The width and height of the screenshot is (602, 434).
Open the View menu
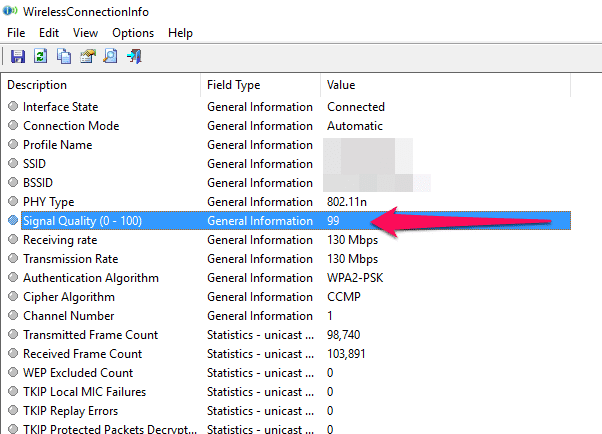(85, 33)
